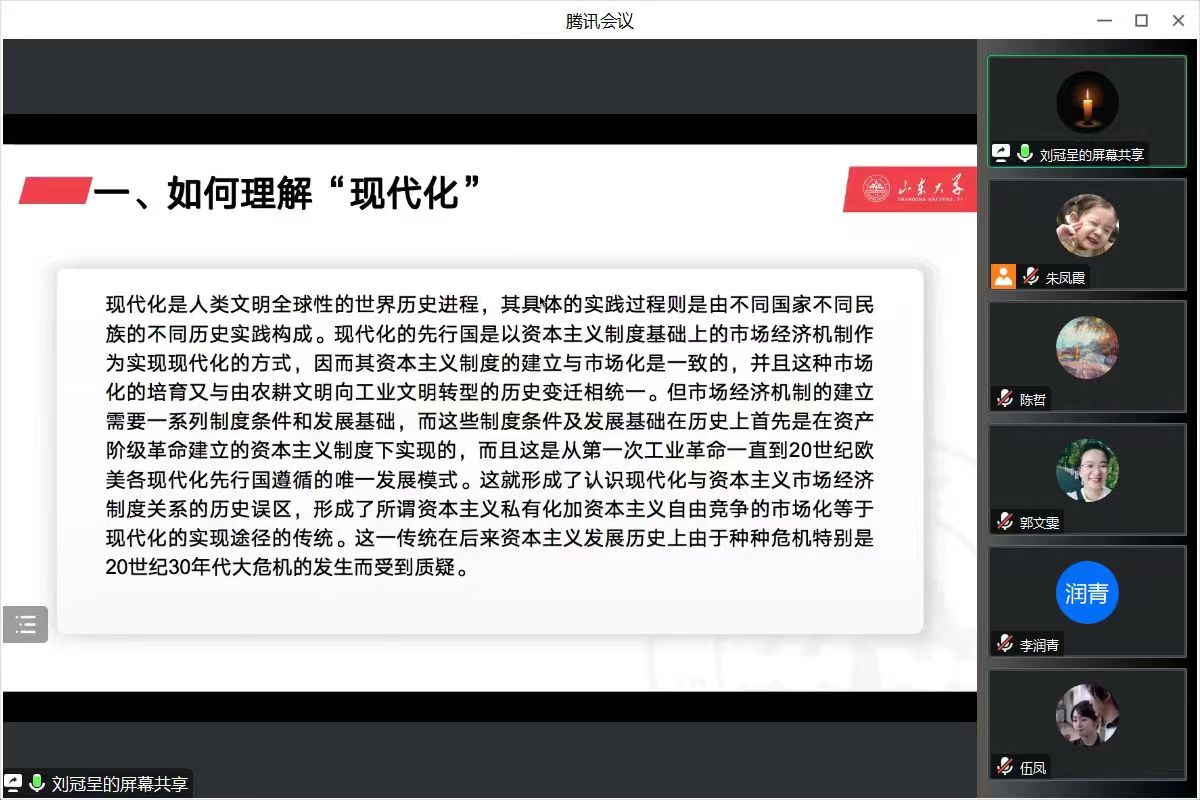
Task: Minimize the 腾讯会议 window
Action: (1105, 20)
